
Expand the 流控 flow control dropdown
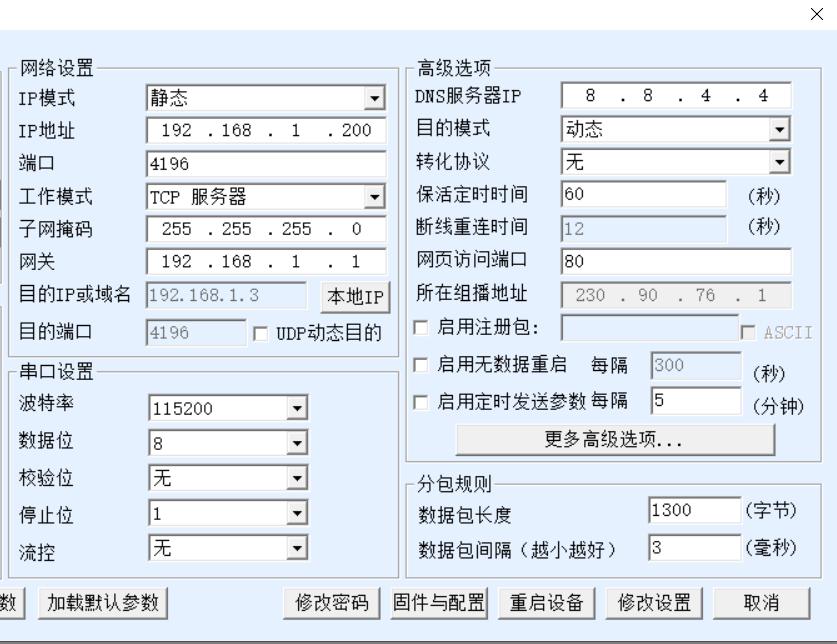pyautogui.click(x=297, y=547)
